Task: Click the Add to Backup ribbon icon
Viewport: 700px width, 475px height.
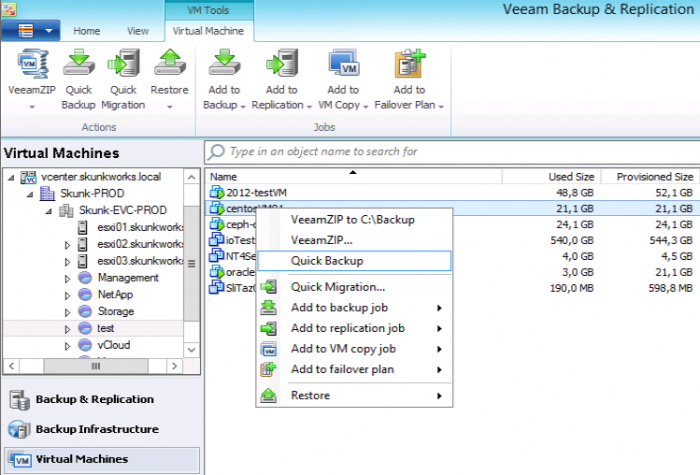Action: (x=224, y=63)
